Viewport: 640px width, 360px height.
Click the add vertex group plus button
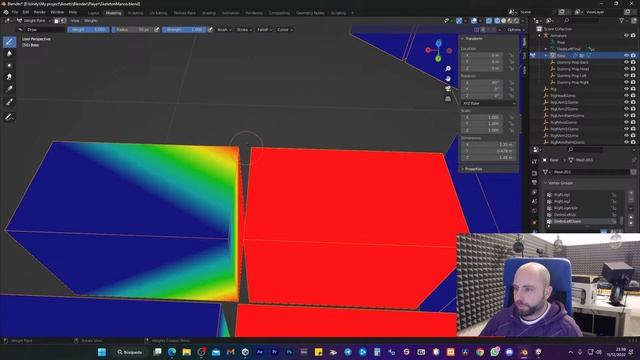(631, 193)
